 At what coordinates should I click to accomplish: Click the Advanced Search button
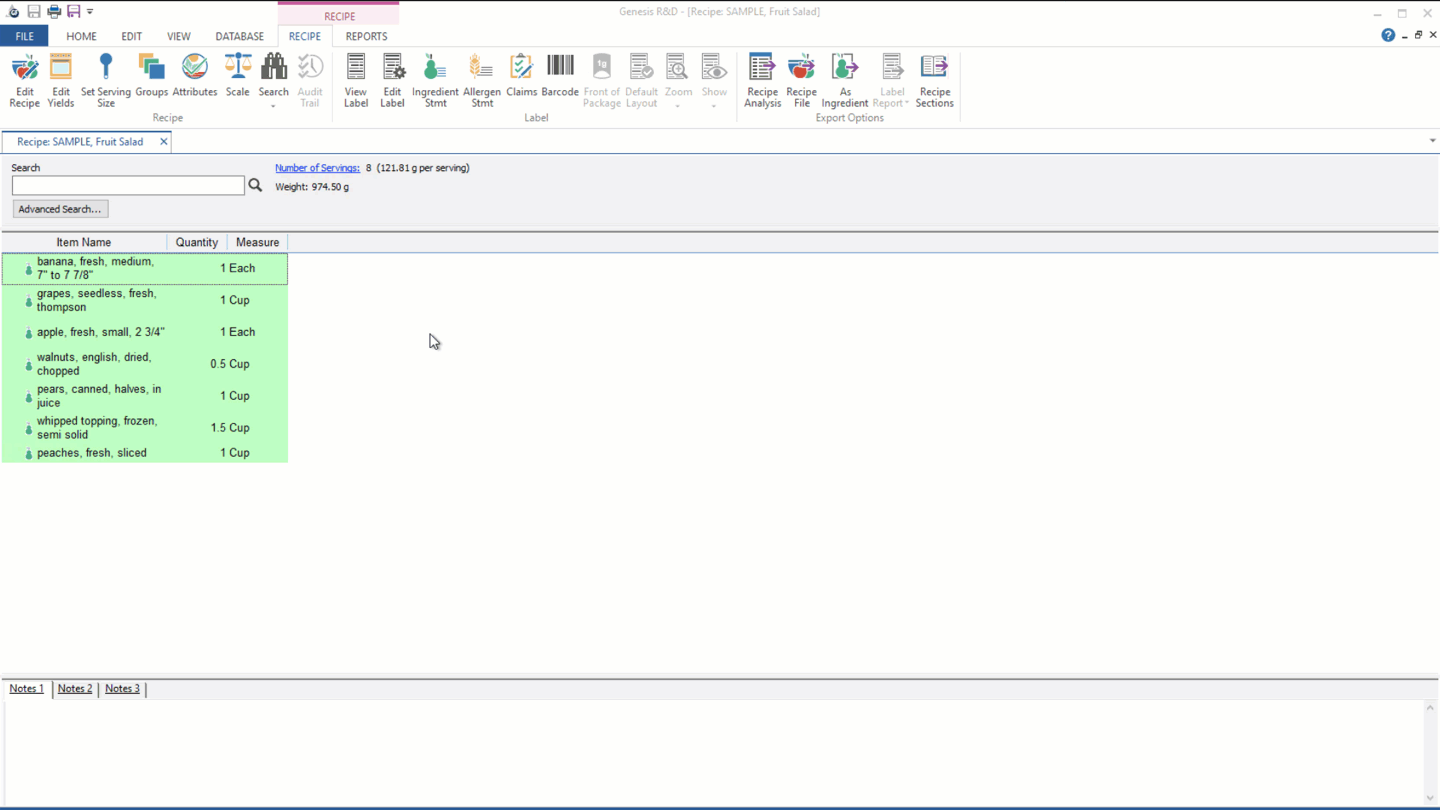(x=60, y=209)
